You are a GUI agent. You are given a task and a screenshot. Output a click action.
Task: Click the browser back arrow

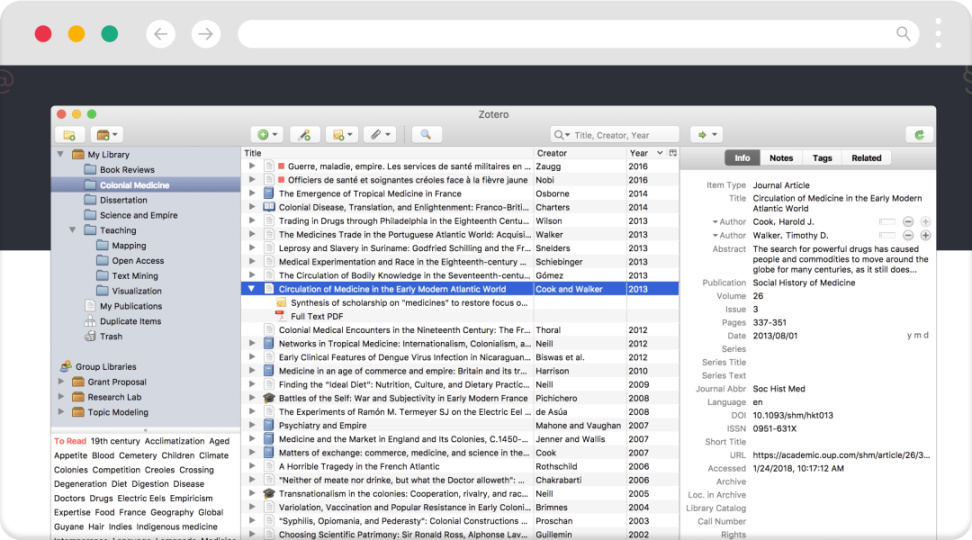click(x=161, y=33)
